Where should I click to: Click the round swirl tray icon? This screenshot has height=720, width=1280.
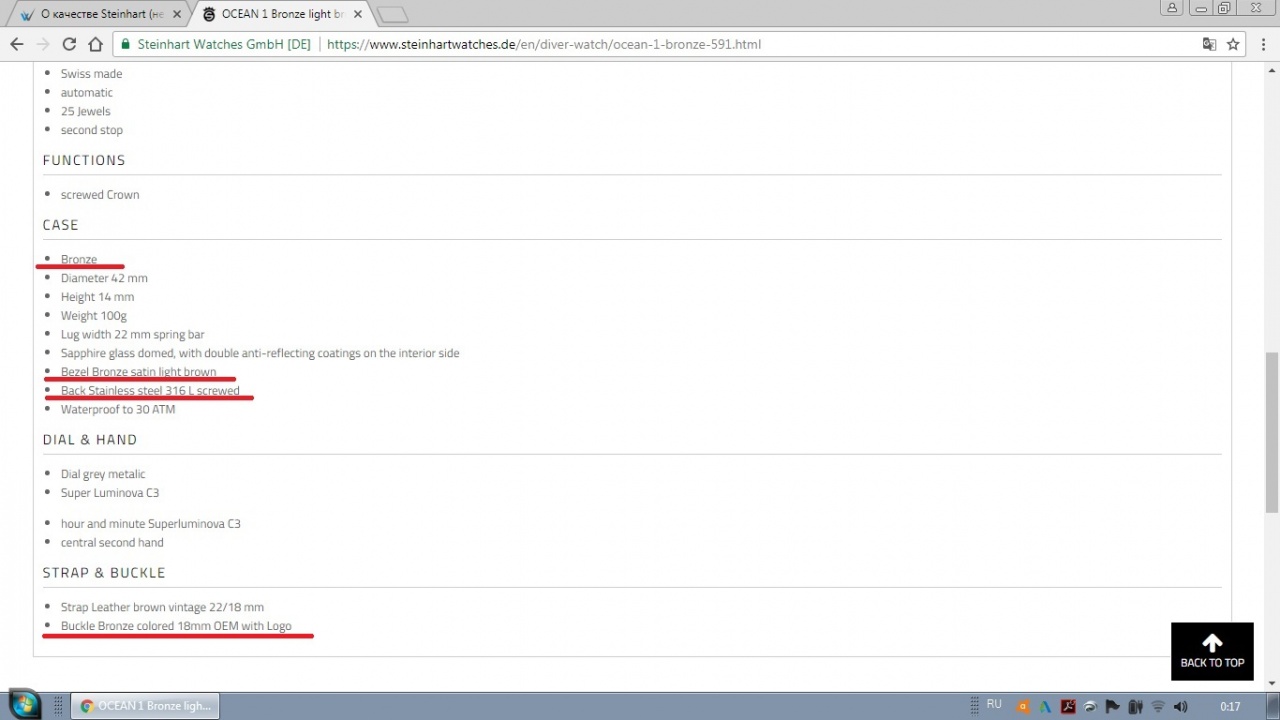pos(1090,706)
